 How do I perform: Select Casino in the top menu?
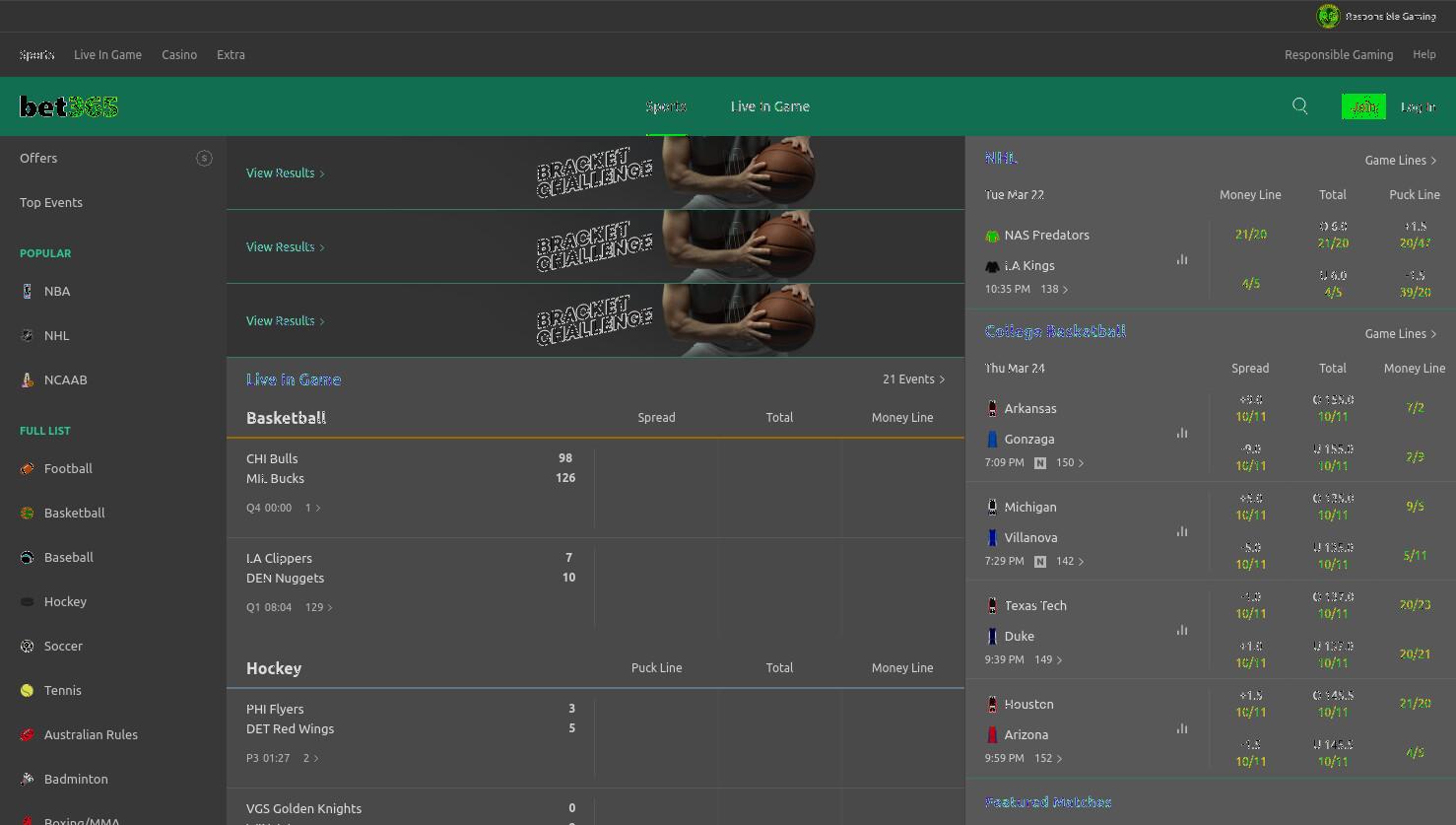tap(179, 54)
